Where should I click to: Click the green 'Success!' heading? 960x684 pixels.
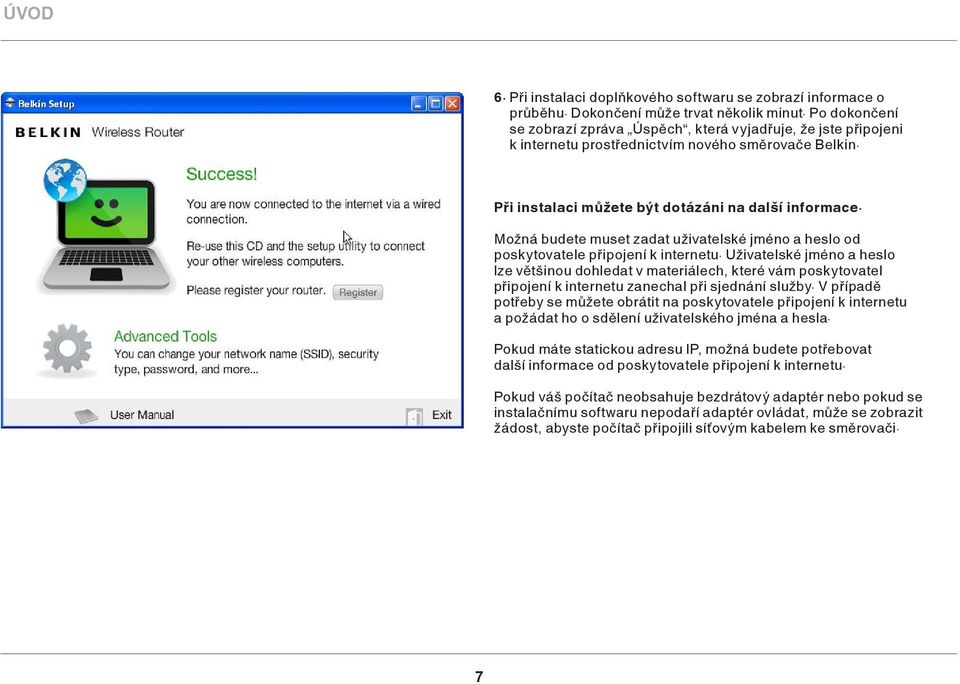(222, 174)
